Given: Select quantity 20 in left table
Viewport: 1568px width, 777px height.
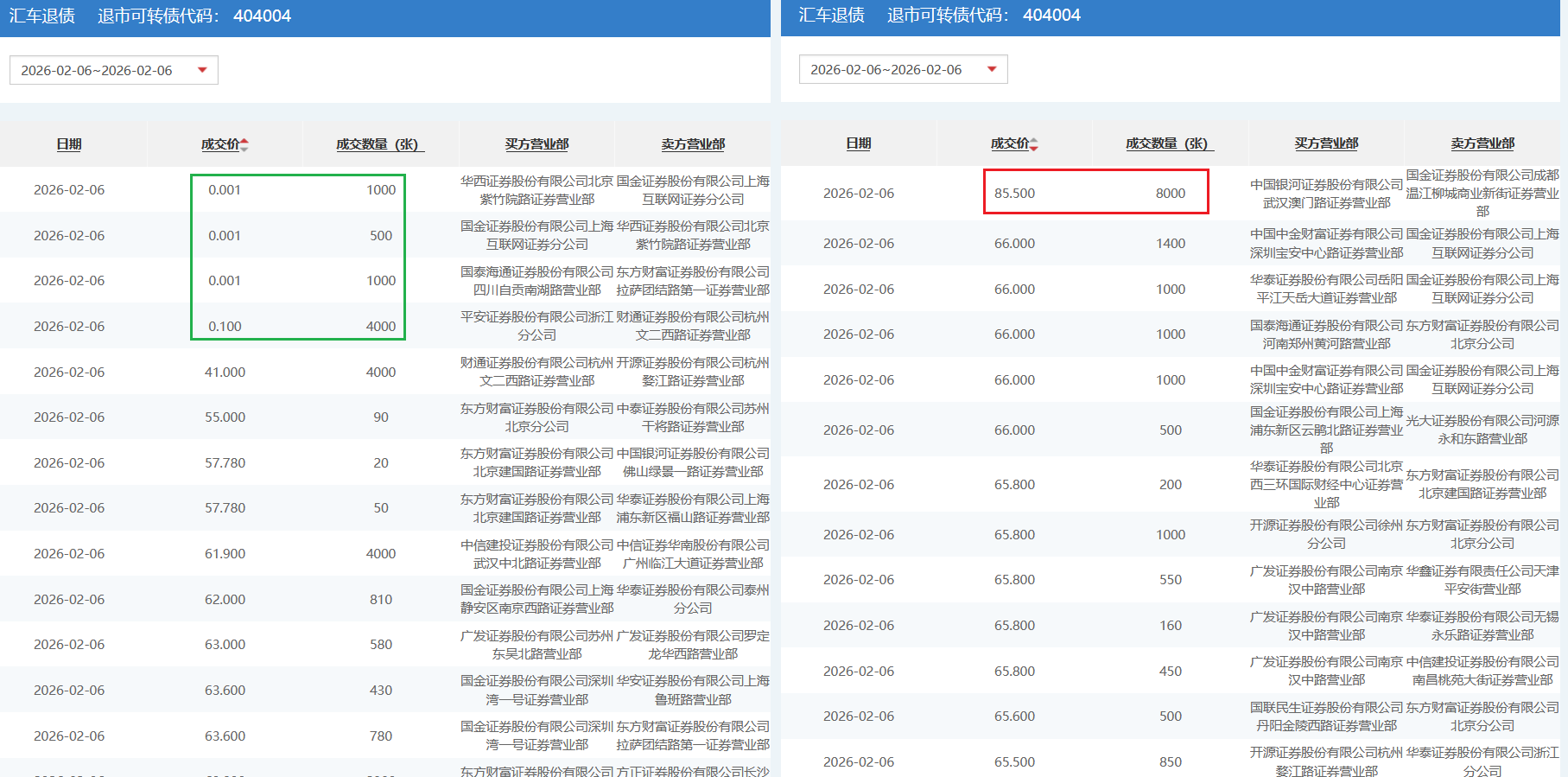Looking at the screenshot, I should point(381,463).
